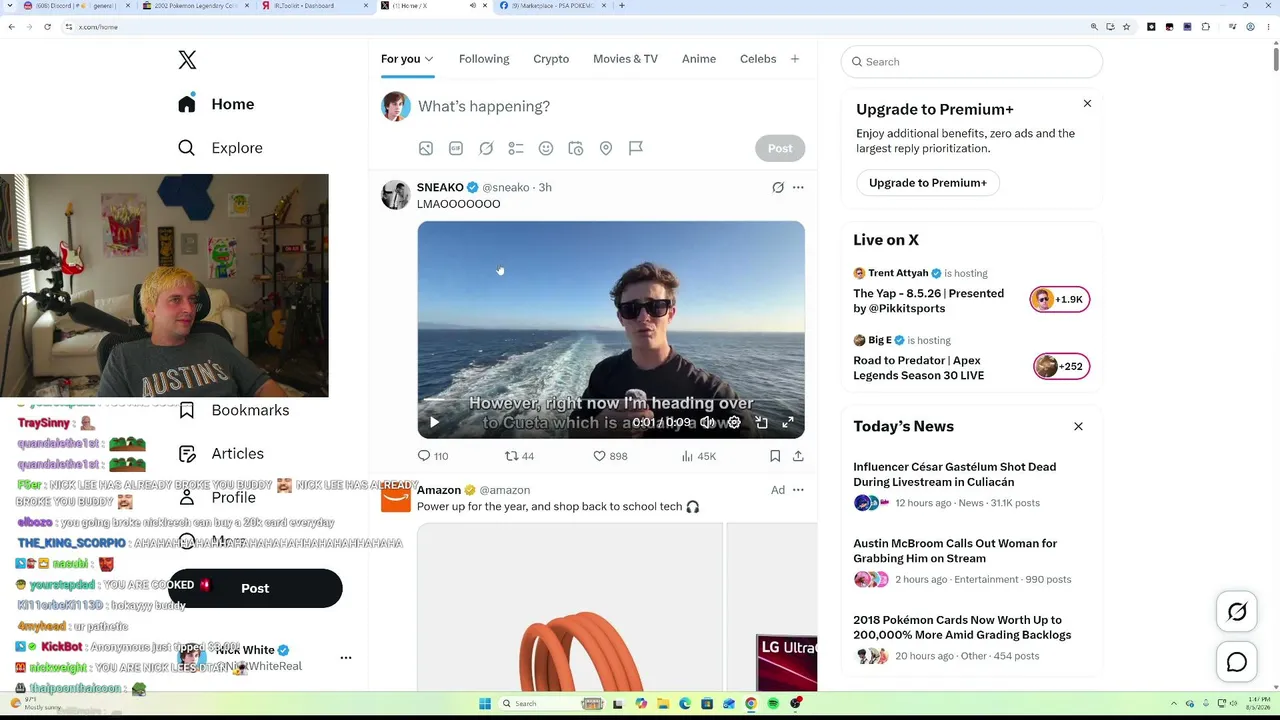Image resolution: width=1280 pixels, height=720 pixels.
Task: Switch to the Celebs tab
Action: click(758, 59)
